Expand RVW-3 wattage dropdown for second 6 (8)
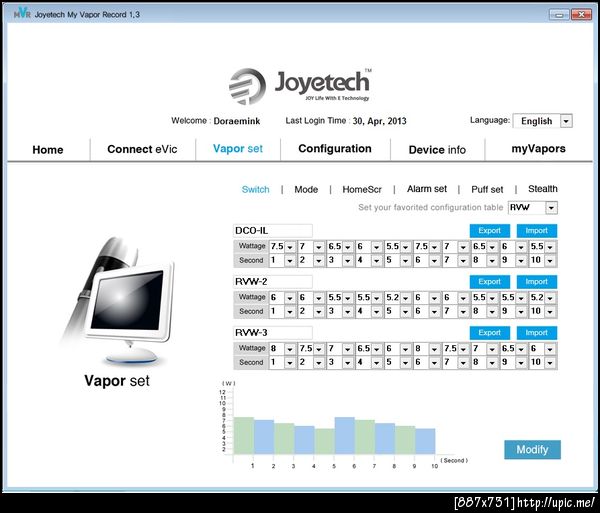600x513 pixels. [434, 349]
